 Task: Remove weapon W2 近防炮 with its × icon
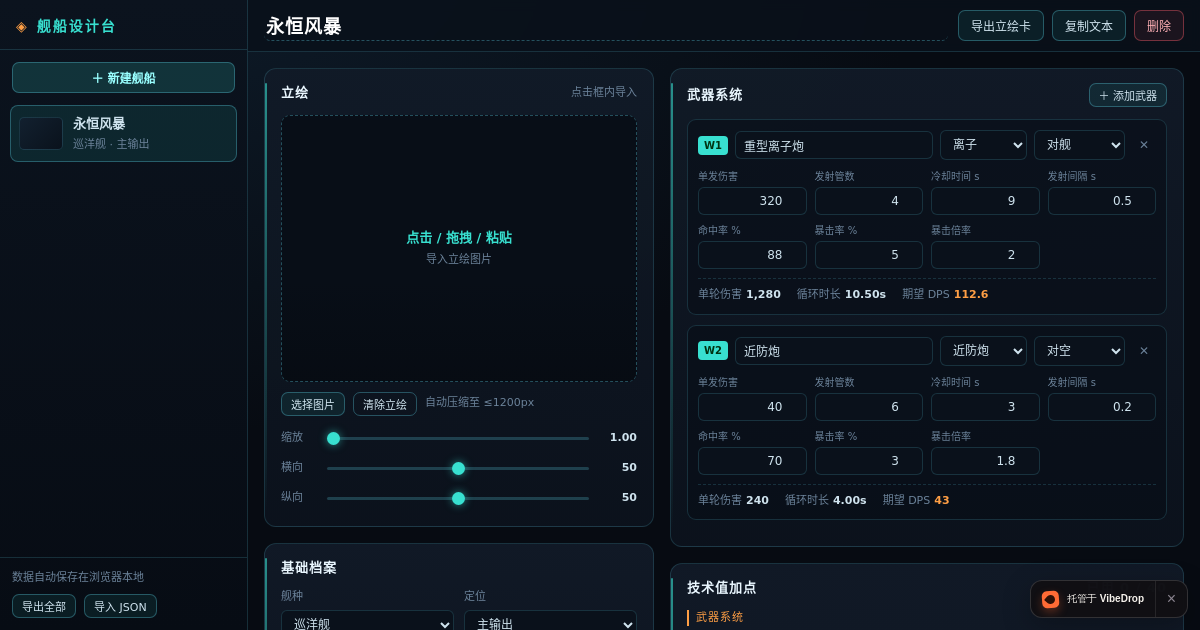pos(1144,351)
